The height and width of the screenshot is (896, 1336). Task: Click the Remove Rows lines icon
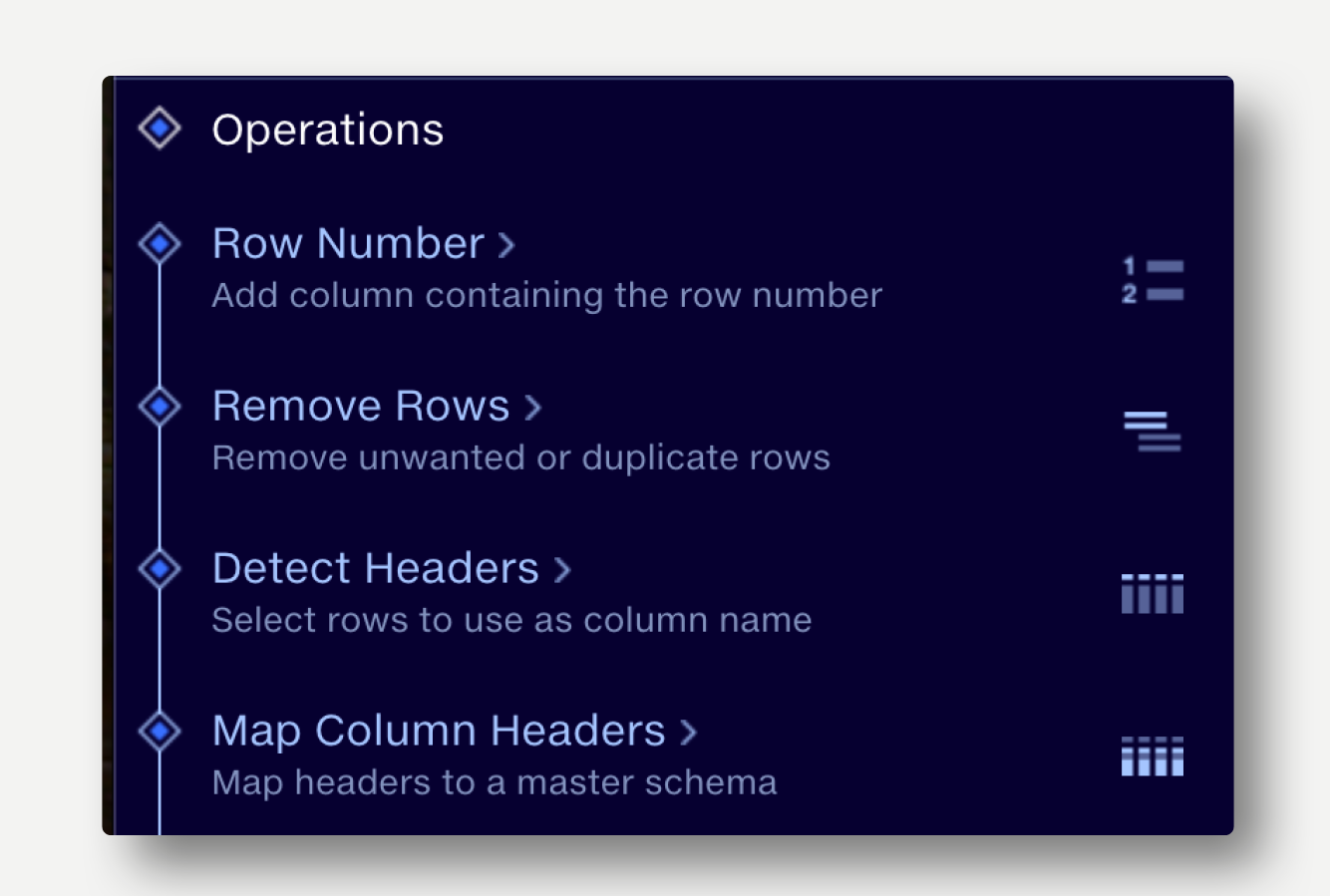1152,432
